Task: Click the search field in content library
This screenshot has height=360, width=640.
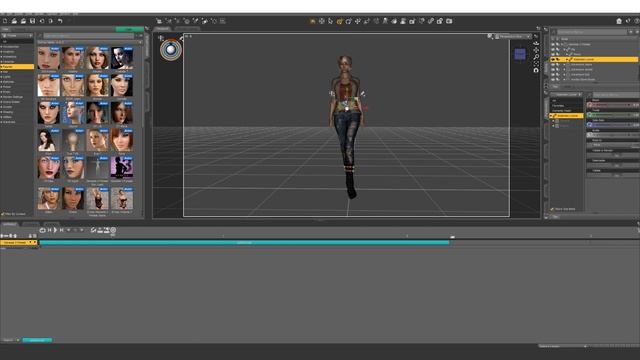Action: tap(89, 36)
